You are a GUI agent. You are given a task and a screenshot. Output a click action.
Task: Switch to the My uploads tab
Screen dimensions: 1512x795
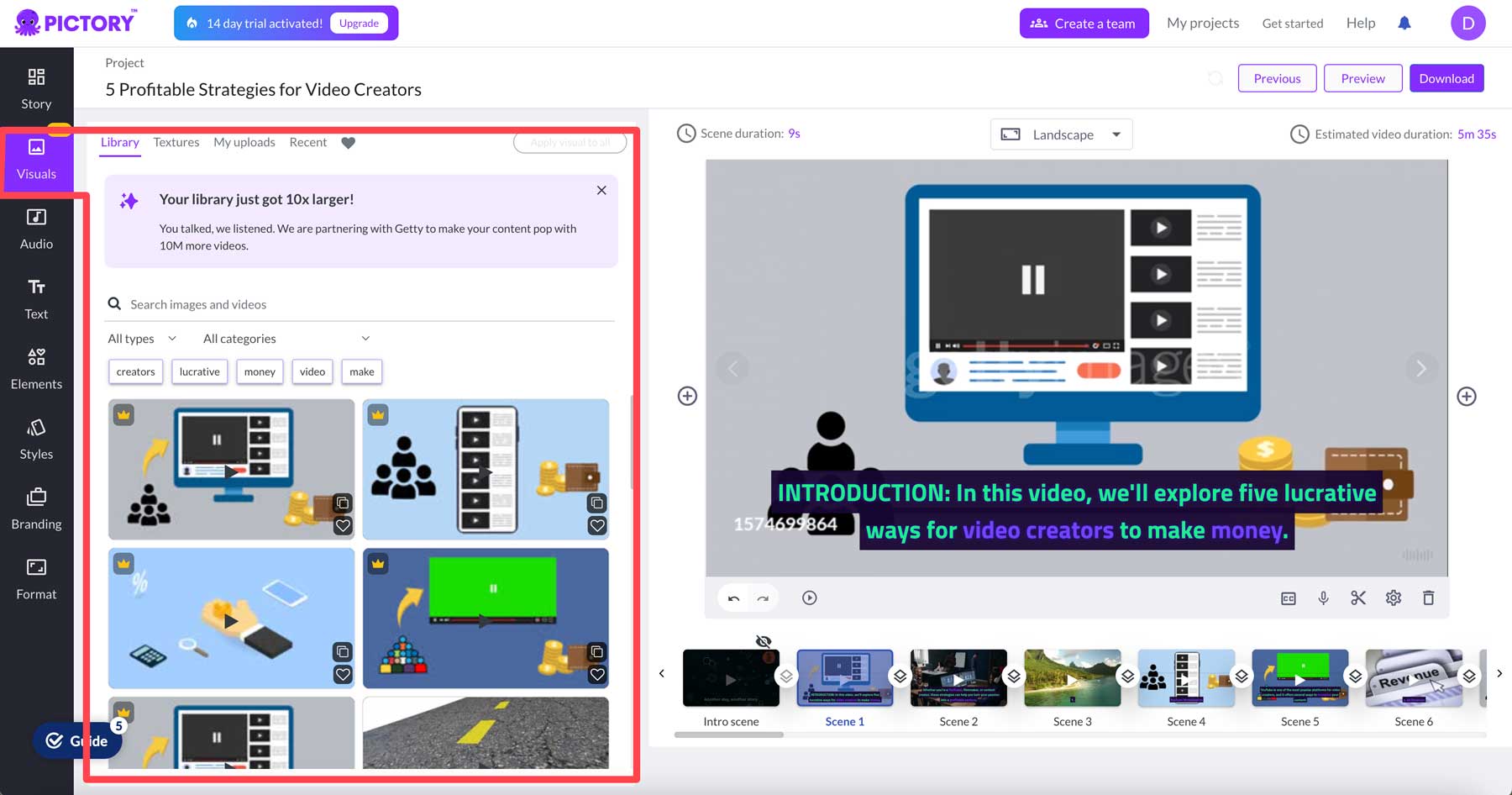click(x=244, y=142)
